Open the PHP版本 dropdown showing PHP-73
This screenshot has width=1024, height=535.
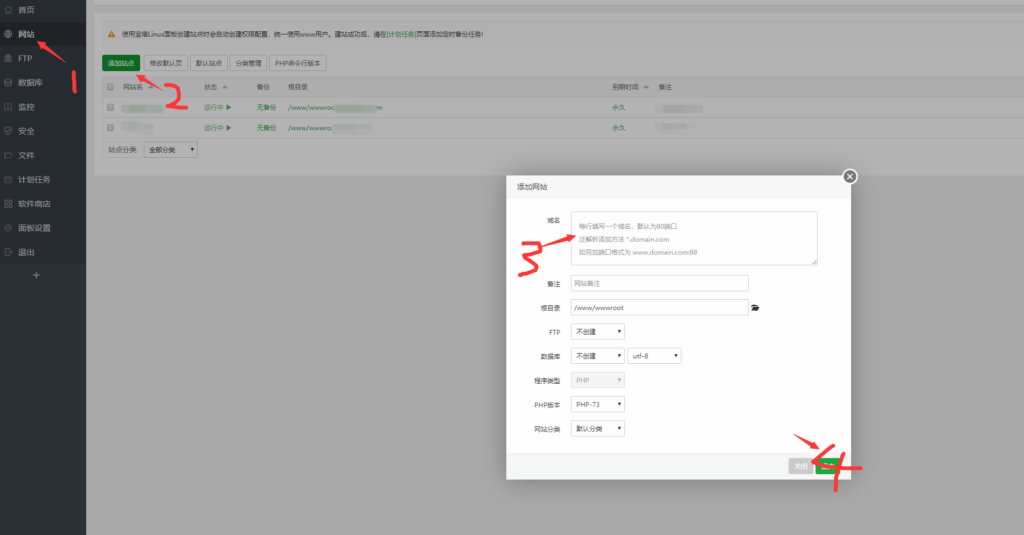pos(598,404)
